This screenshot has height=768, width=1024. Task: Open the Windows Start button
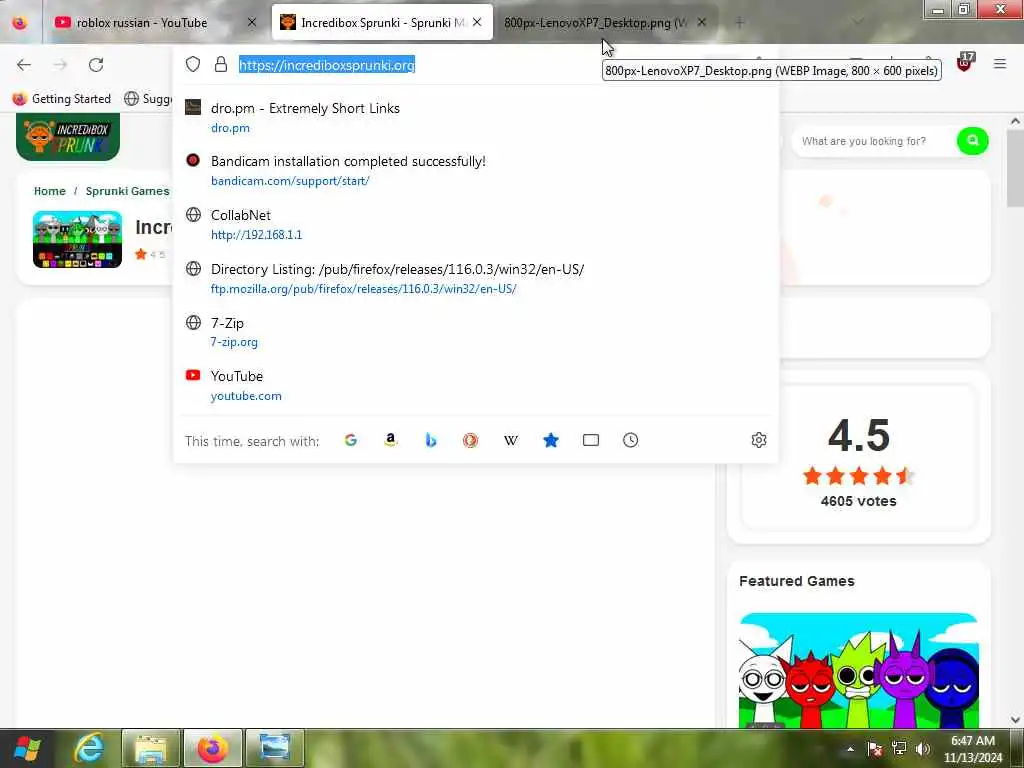click(27, 748)
